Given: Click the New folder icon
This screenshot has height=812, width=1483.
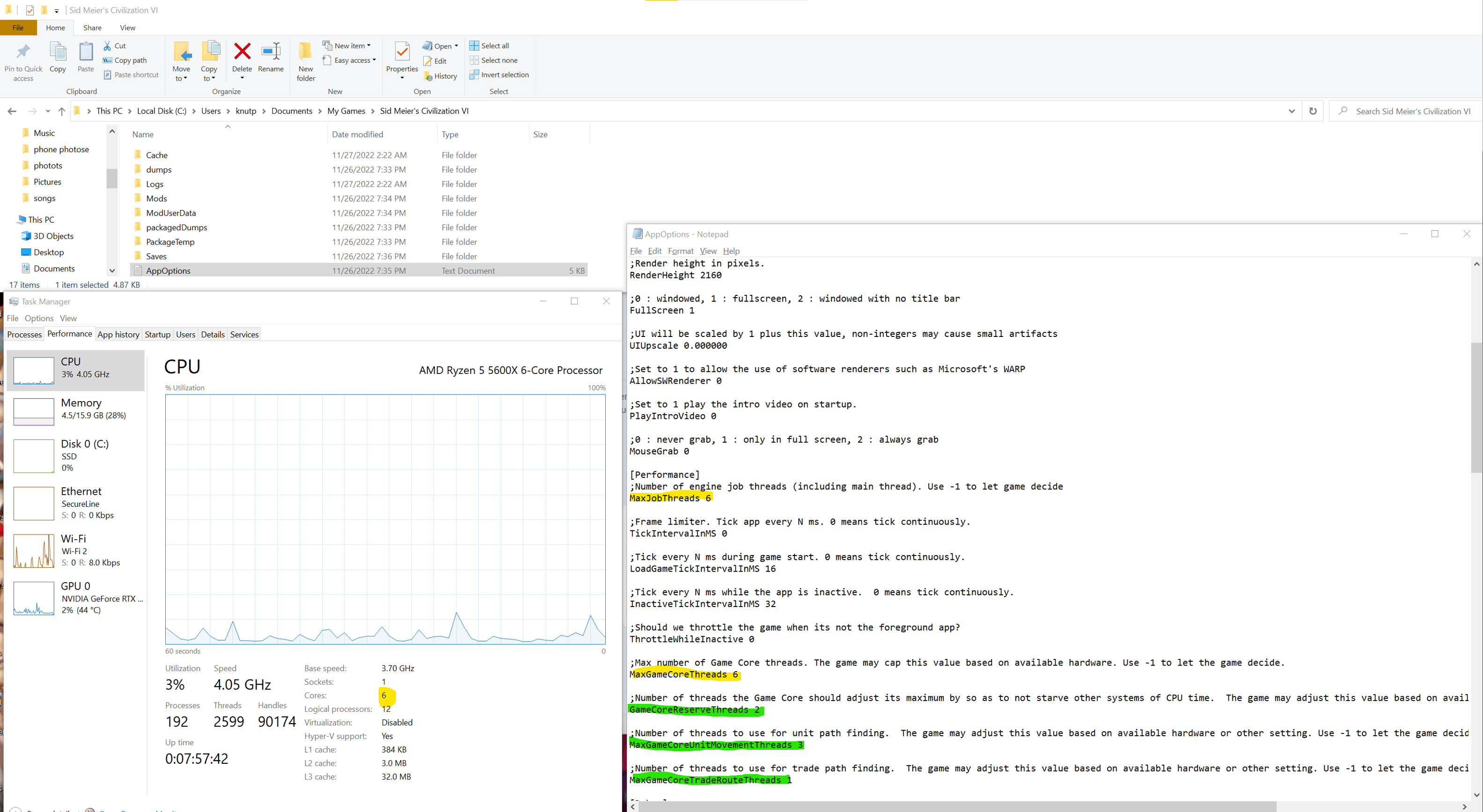Looking at the screenshot, I should click(306, 52).
